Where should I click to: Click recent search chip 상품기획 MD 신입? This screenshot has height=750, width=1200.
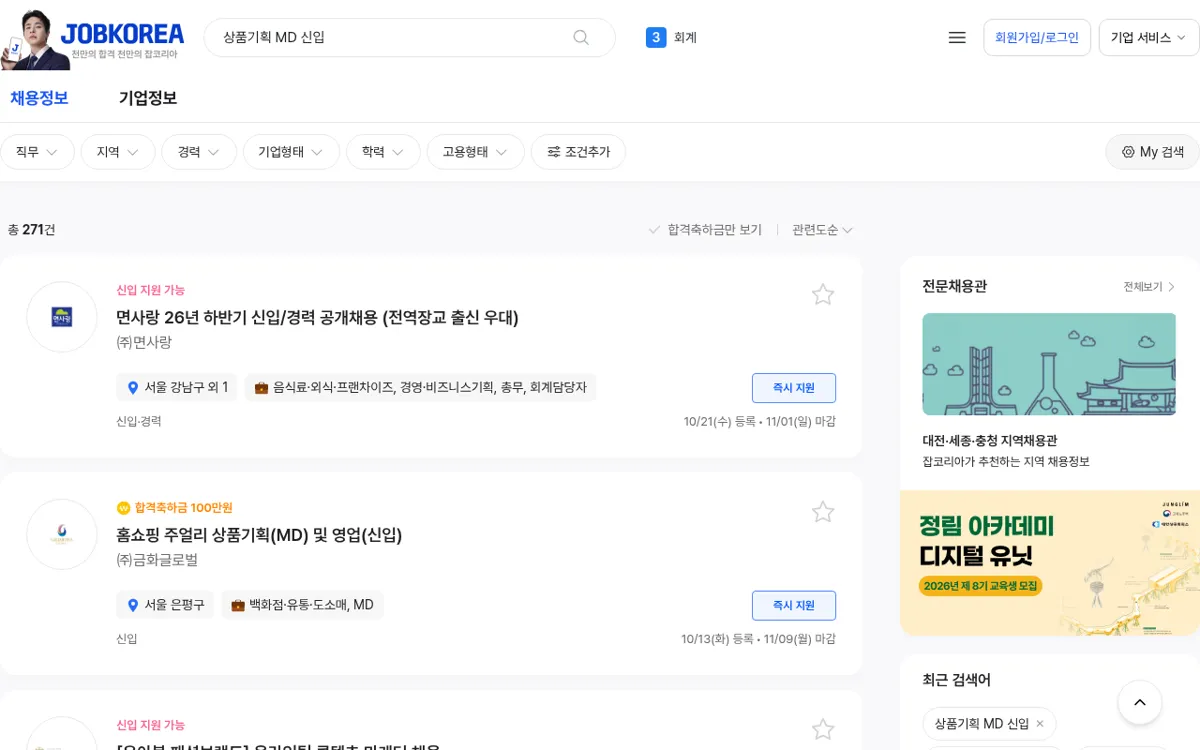(981, 724)
